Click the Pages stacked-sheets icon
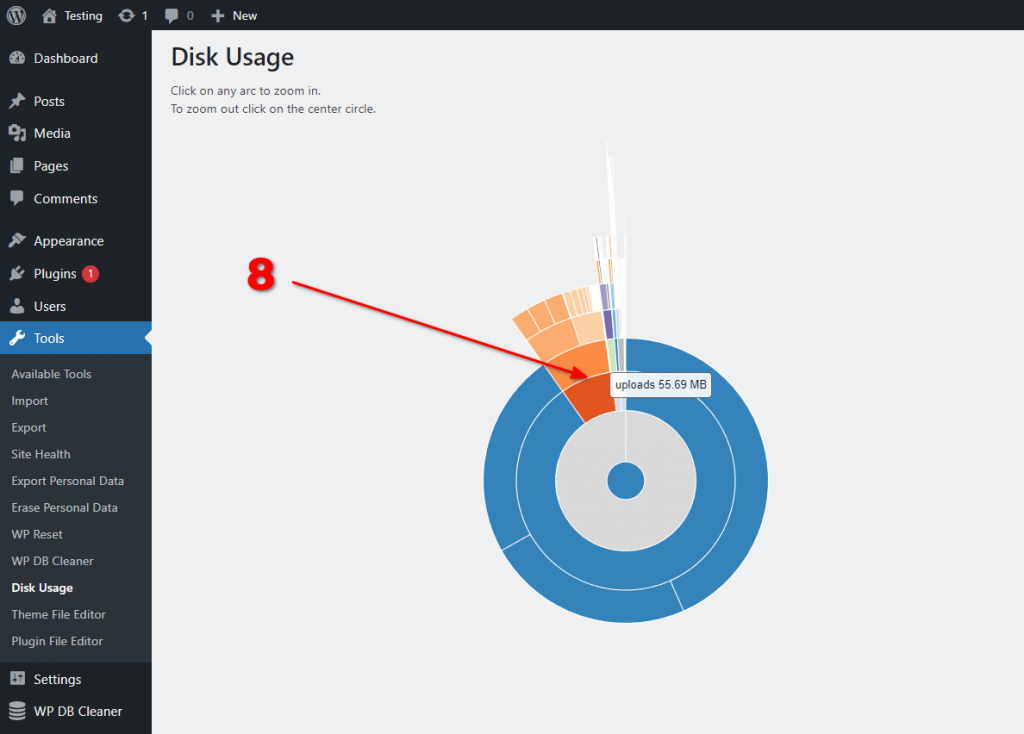Screen dimensions: 1024x734 [x=18, y=166]
